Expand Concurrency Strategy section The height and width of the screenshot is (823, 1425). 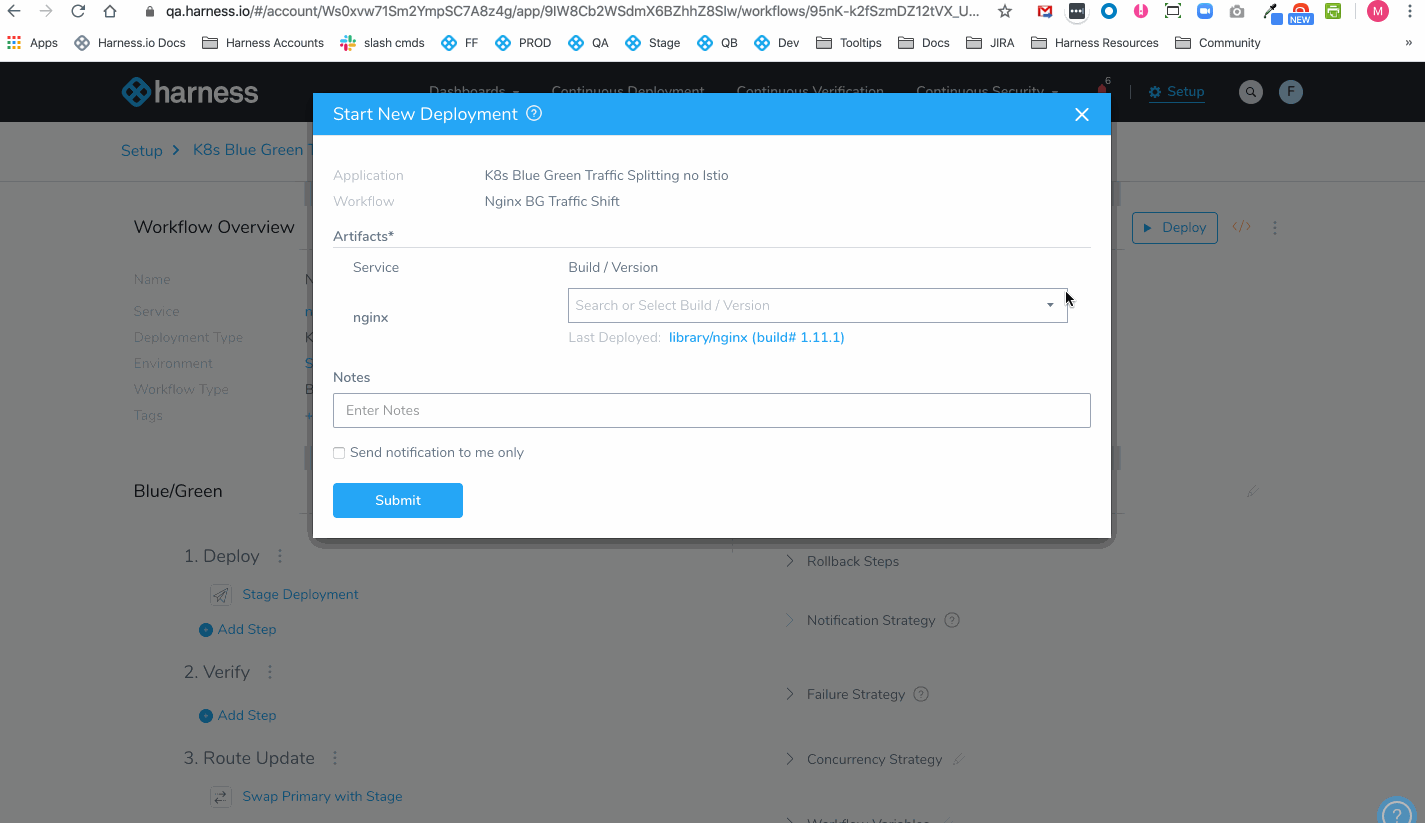(x=864, y=760)
